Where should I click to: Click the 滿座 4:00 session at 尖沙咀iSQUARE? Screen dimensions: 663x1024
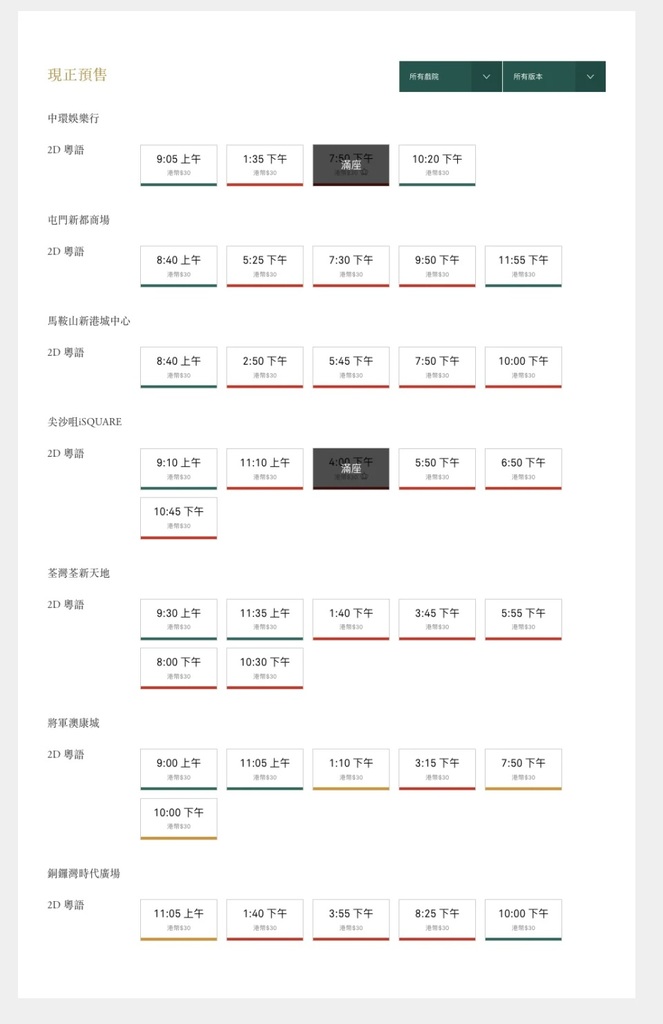coord(350,467)
